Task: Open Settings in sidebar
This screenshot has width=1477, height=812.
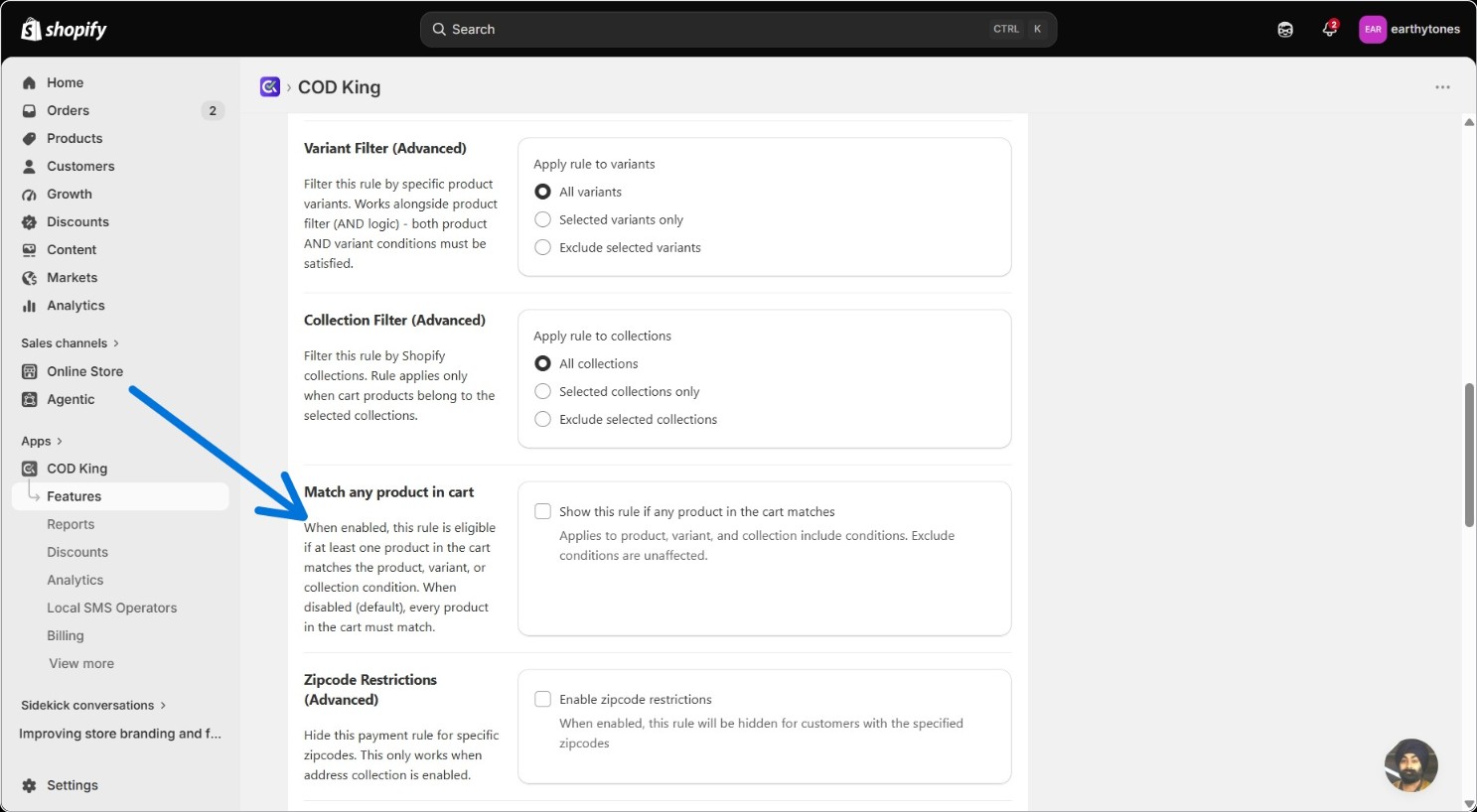Action: [73, 785]
